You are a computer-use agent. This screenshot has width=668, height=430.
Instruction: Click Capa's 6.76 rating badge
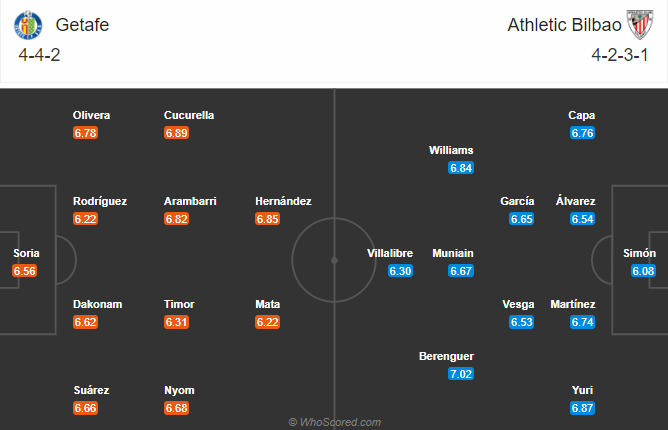582,133
